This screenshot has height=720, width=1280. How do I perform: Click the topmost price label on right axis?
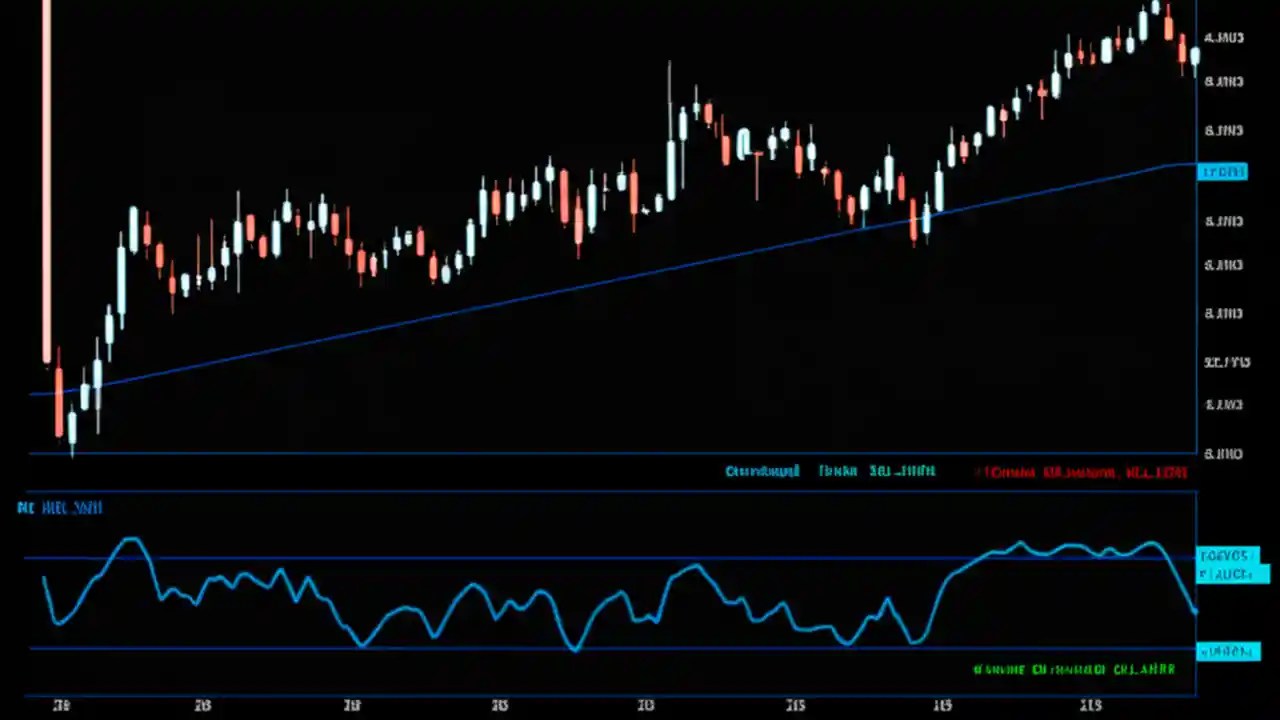tap(1224, 37)
